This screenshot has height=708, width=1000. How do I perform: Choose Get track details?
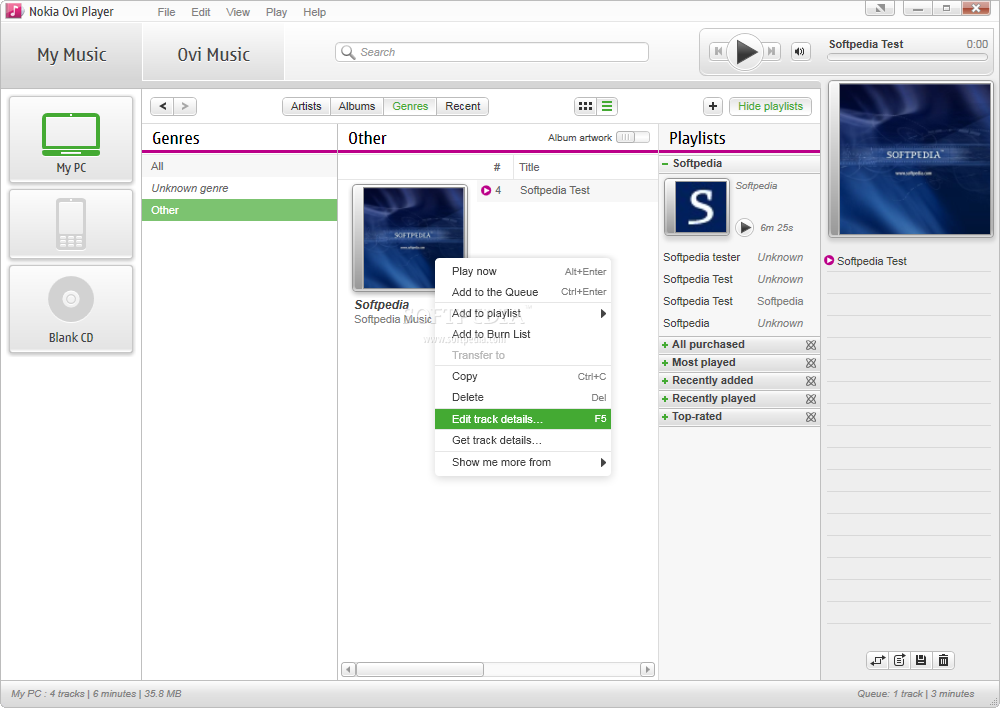(x=523, y=440)
